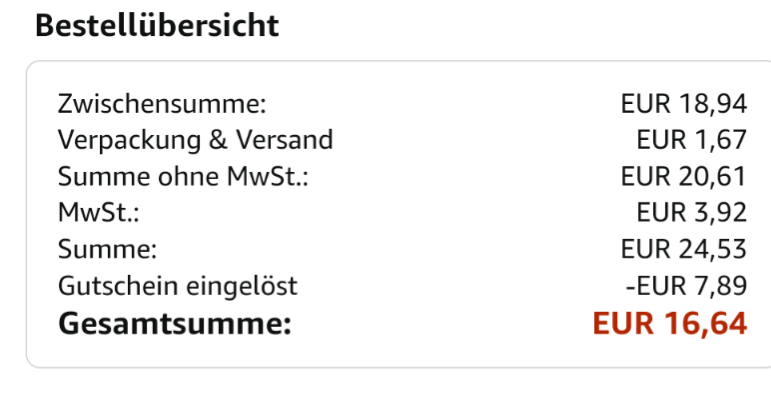The image size is (771, 415).
Task: Click the voucher discount -EUR 7,89
Action: pyautogui.click(x=686, y=287)
